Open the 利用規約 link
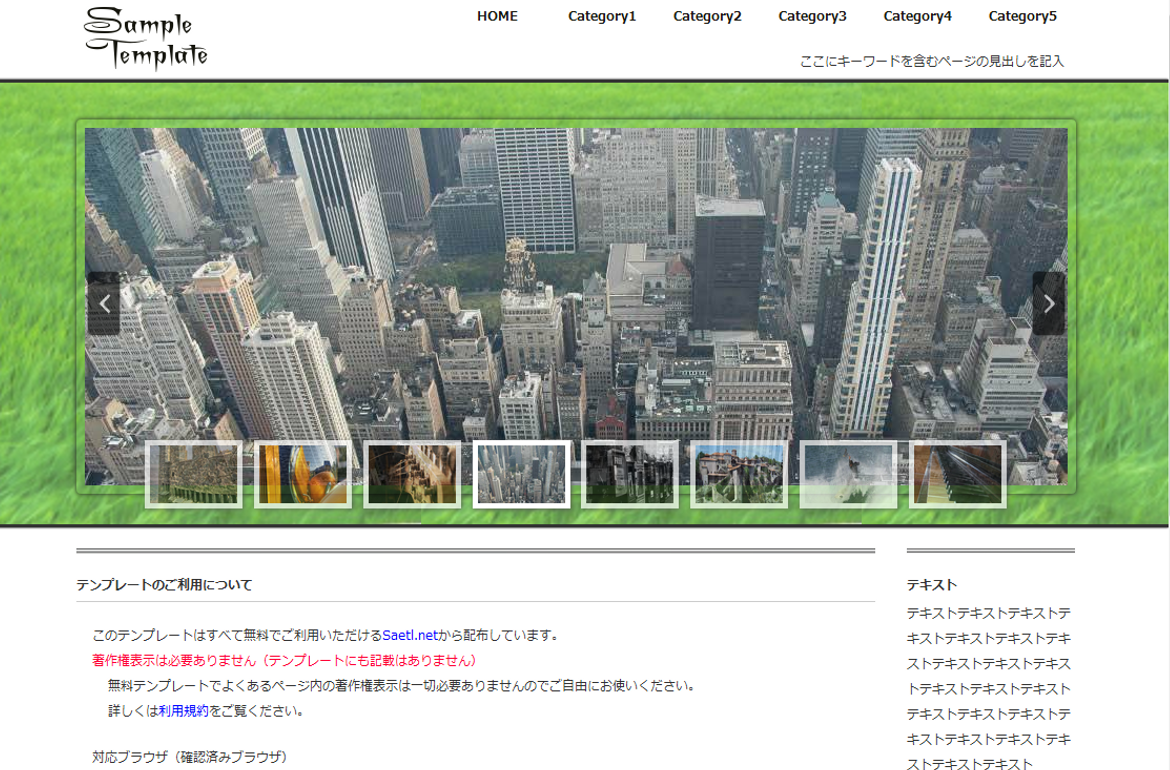 [183, 711]
